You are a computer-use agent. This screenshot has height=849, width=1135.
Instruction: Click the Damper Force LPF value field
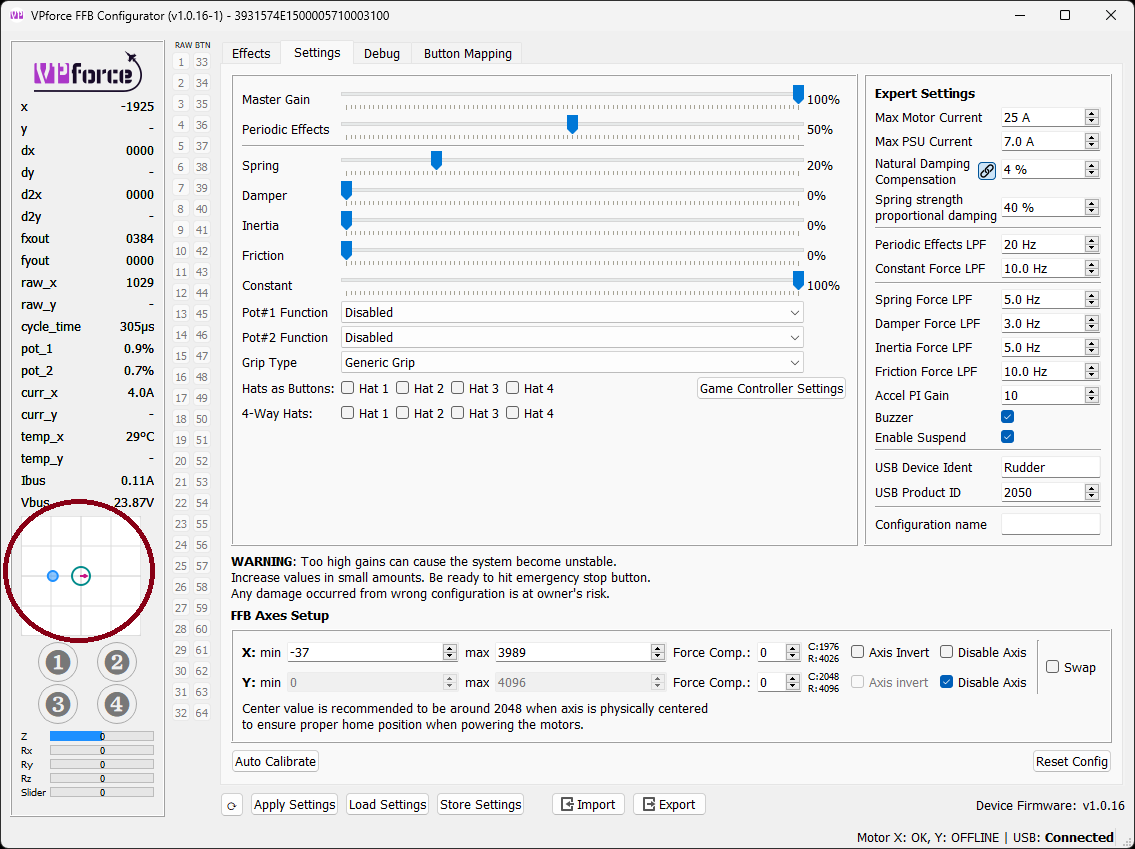[x=1044, y=324]
